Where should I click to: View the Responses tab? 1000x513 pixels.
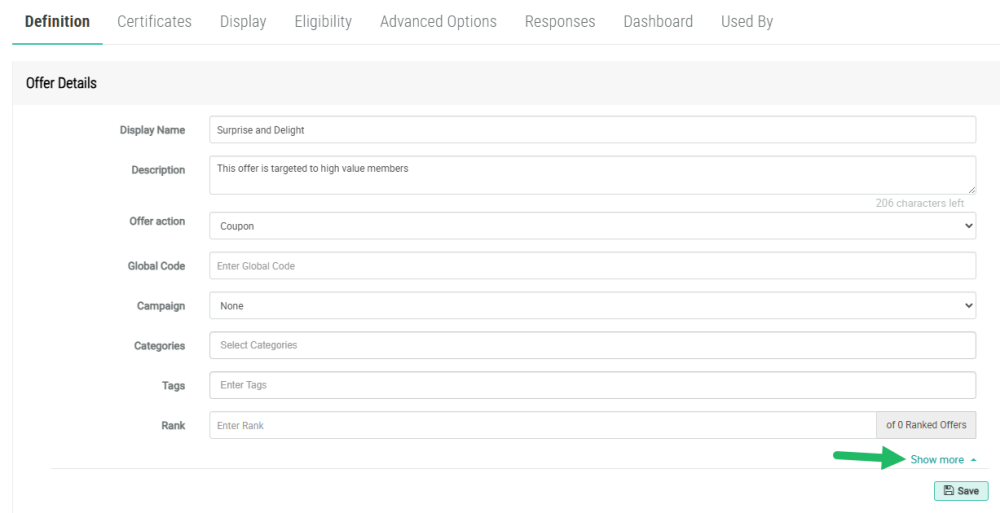pos(559,21)
